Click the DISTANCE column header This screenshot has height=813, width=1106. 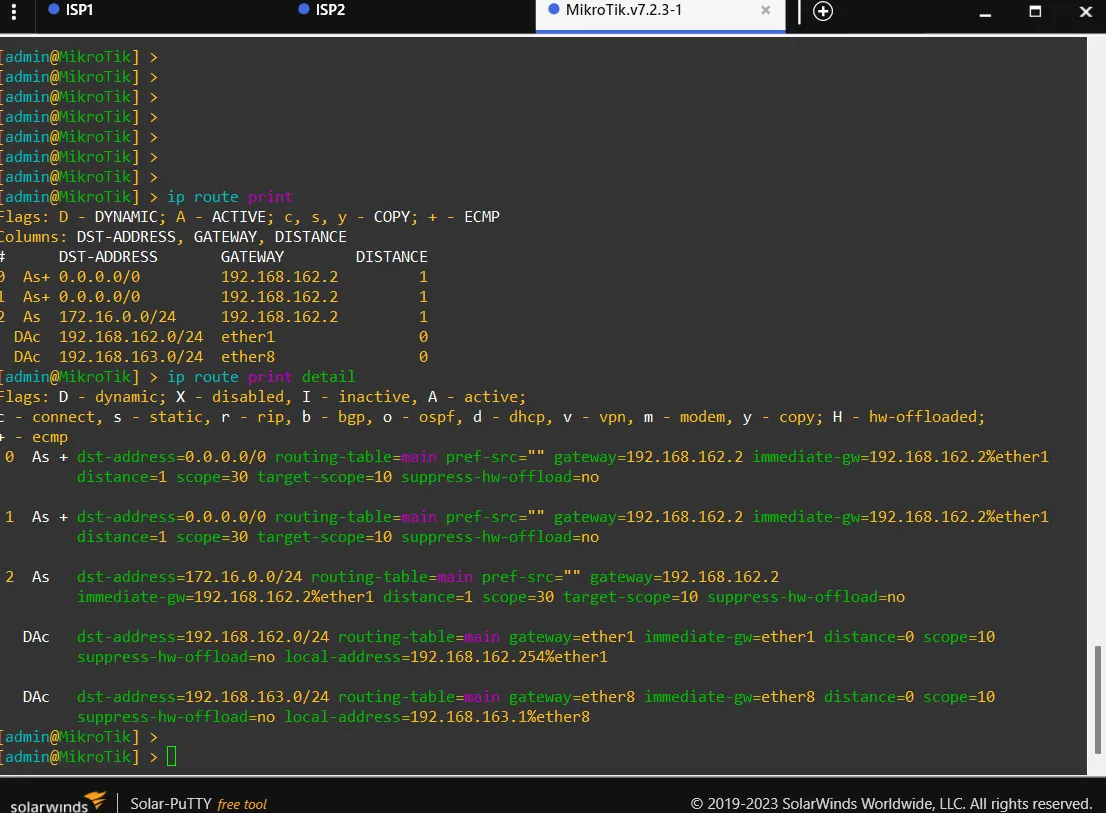click(391, 257)
